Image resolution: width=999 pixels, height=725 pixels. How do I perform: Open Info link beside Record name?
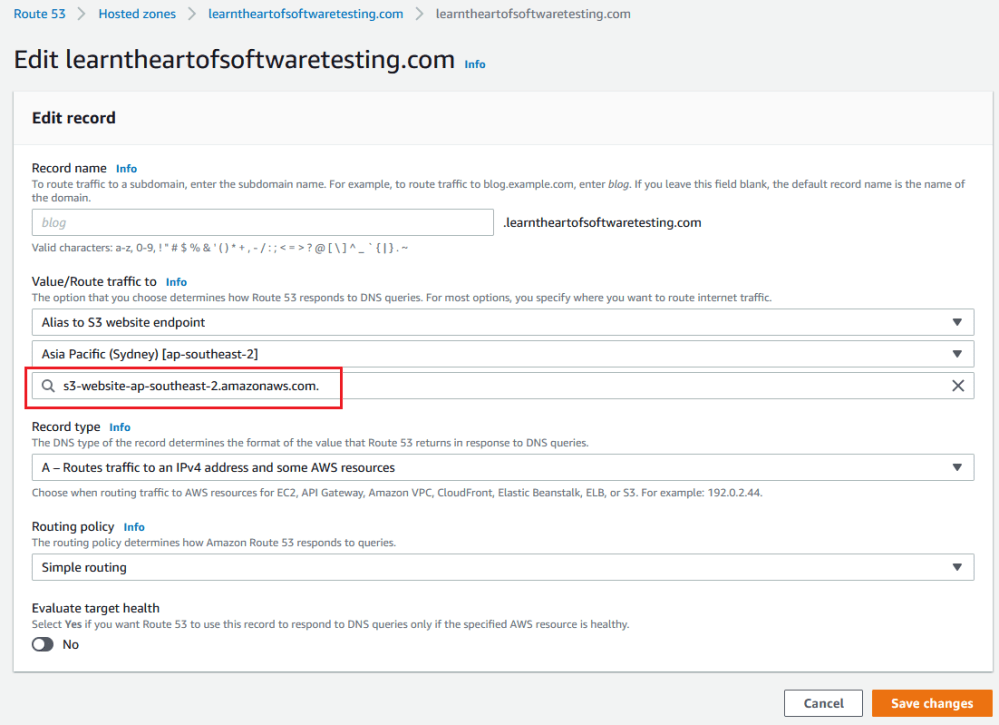tap(126, 169)
